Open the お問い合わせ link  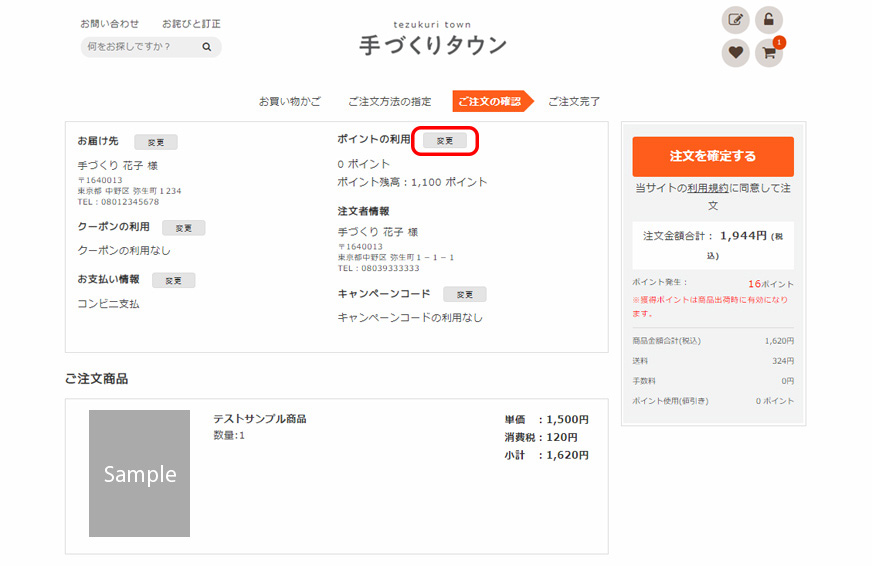[110, 23]
